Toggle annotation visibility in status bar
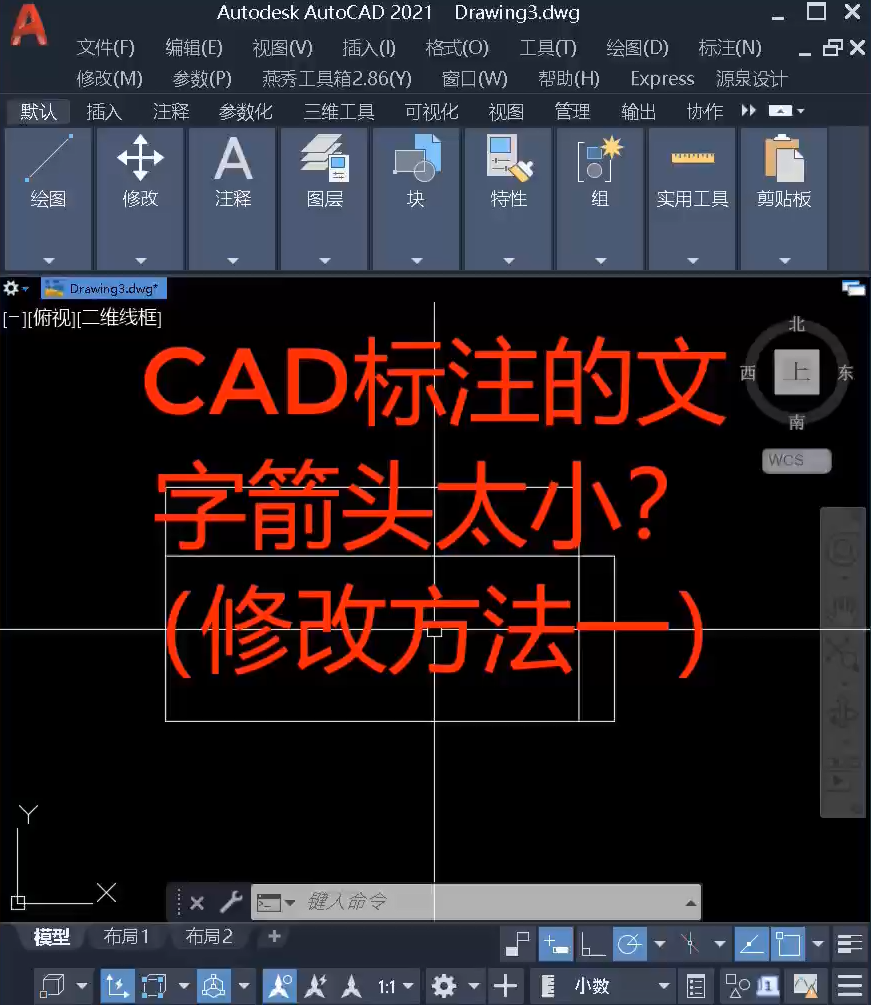 click(280, 986)
